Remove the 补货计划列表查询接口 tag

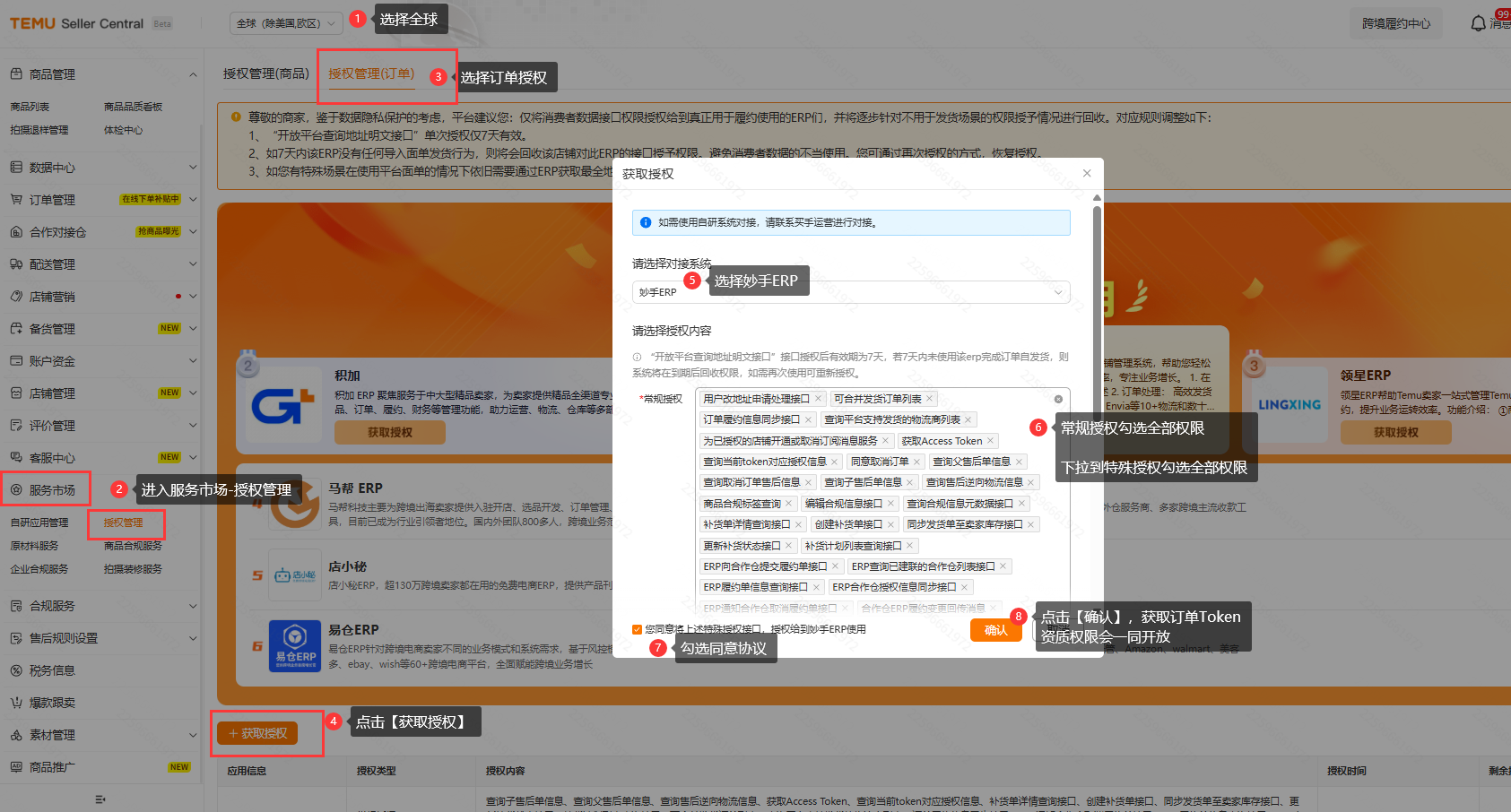909,546
